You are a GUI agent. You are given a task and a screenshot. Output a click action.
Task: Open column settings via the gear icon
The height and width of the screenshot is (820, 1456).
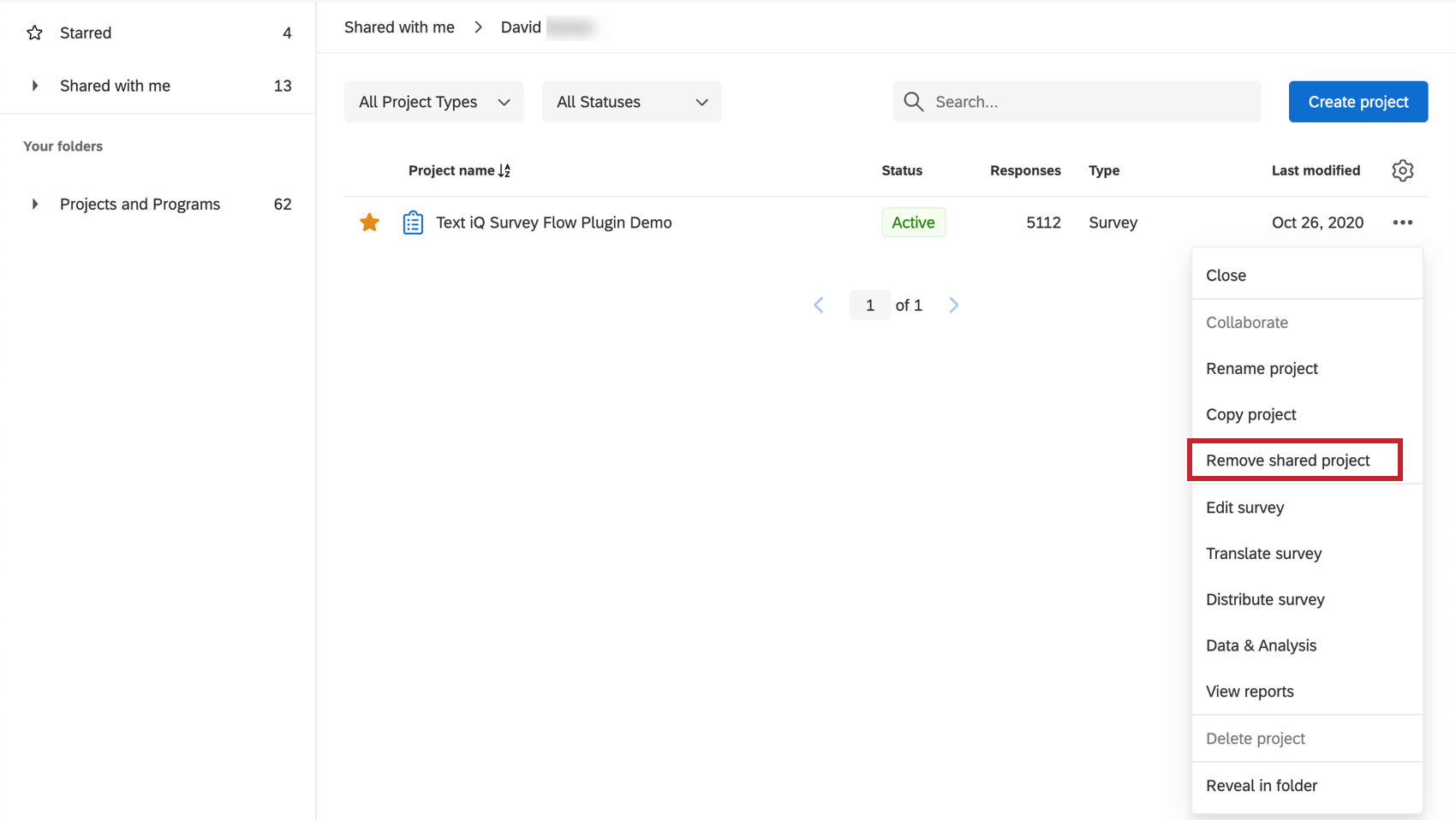1402,170
